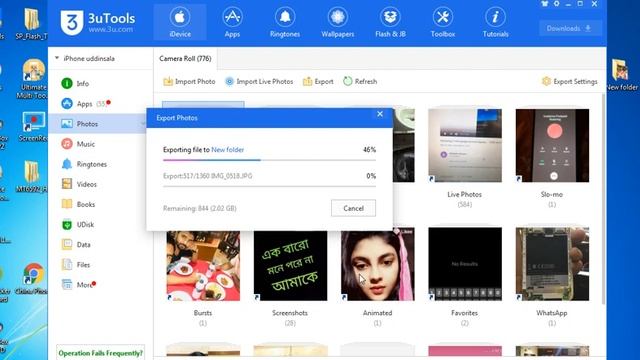640x360 pixels.
Task: Open the Slo-mo album thumbnail
Action: click(x=552, y=145)
